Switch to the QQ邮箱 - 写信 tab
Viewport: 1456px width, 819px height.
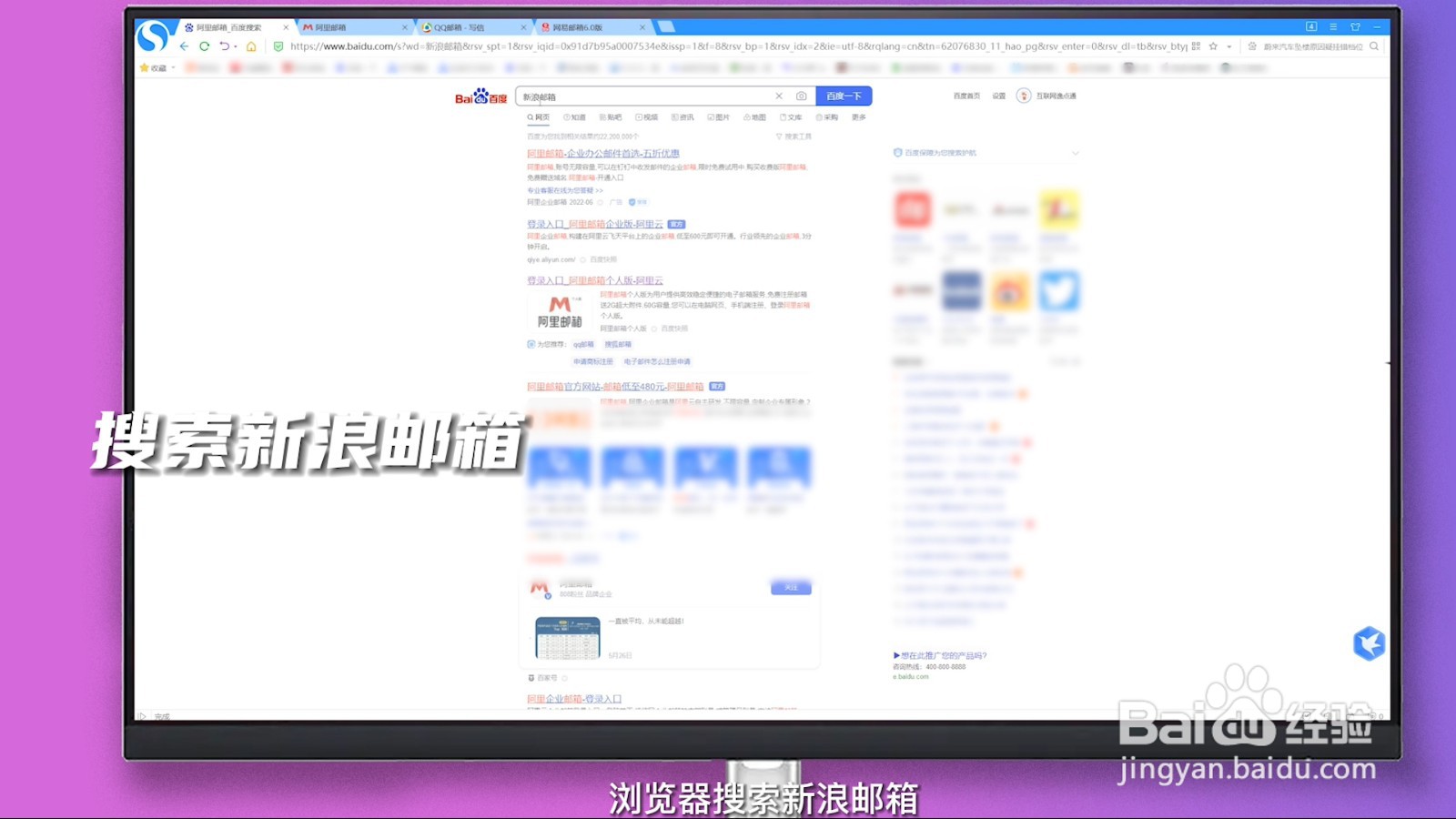pyautogui.click(x=459, y=27)
